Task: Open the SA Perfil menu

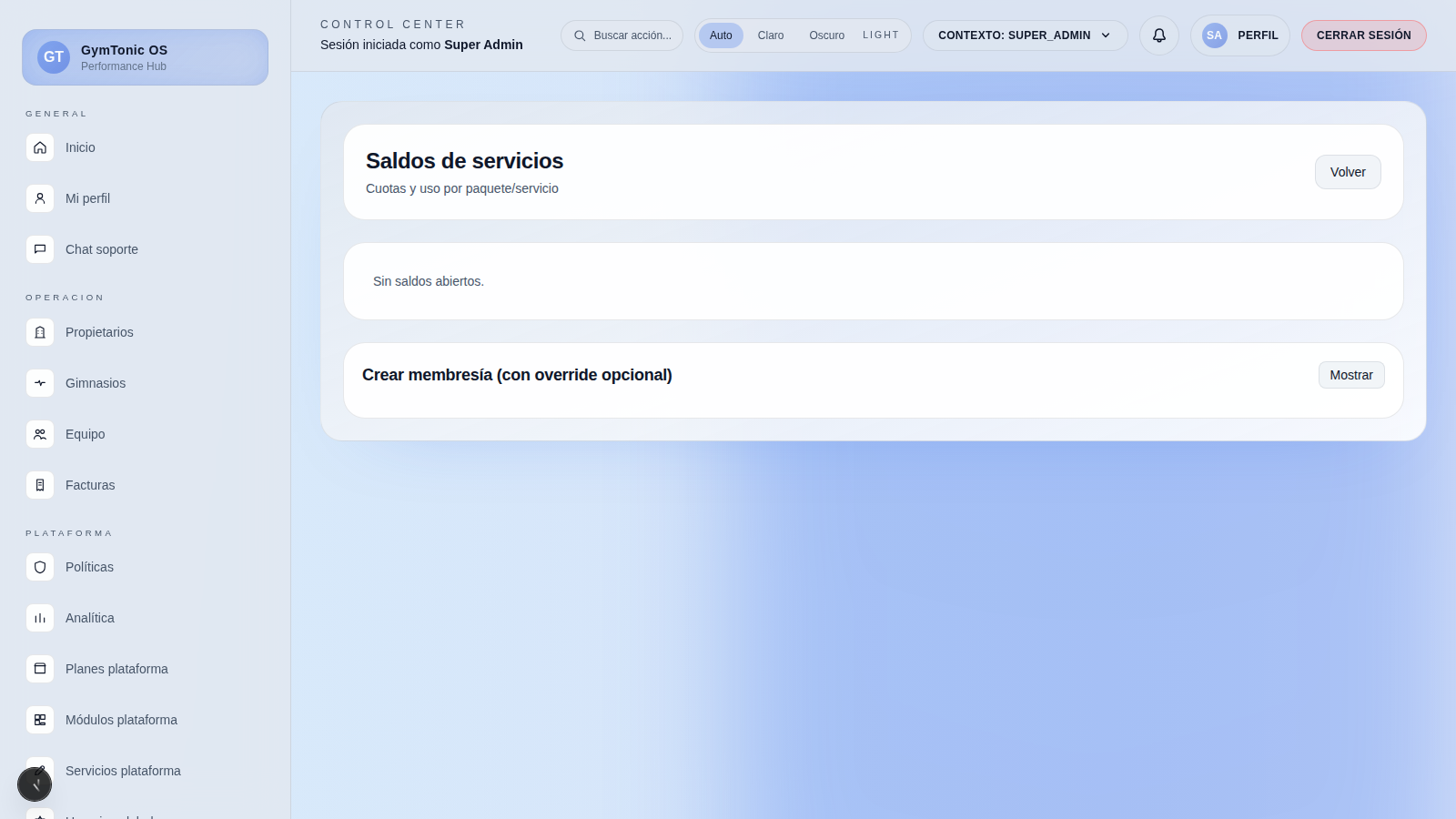Action: click(x=1239, y=35)
